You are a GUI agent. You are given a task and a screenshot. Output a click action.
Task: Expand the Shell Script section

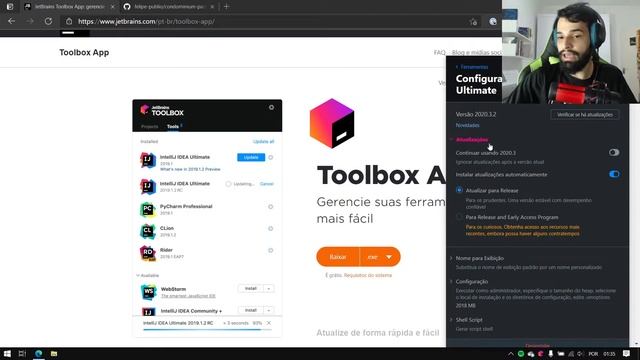pos(469,320)
